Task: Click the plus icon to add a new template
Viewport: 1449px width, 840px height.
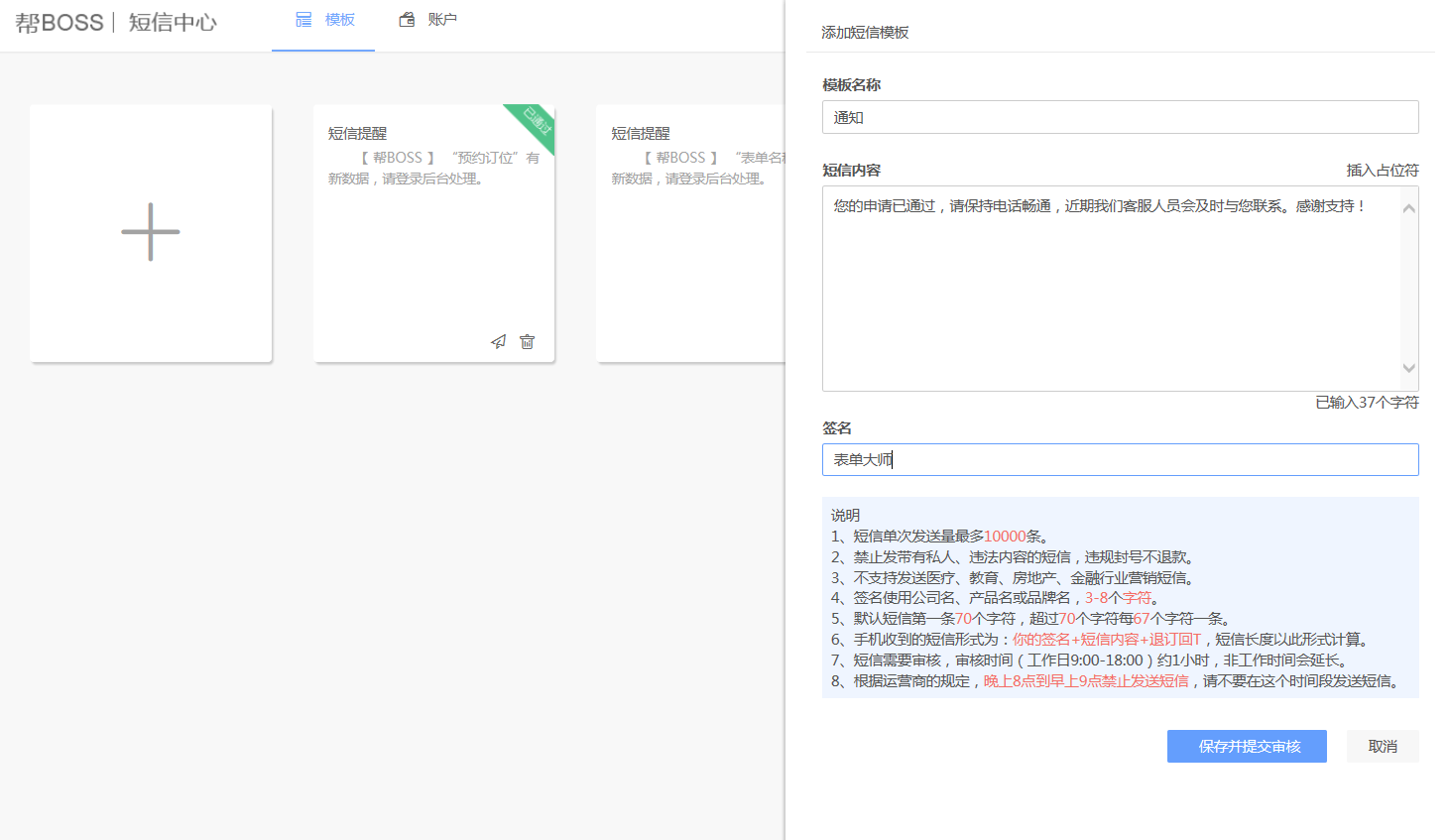Action: point(150,231)
